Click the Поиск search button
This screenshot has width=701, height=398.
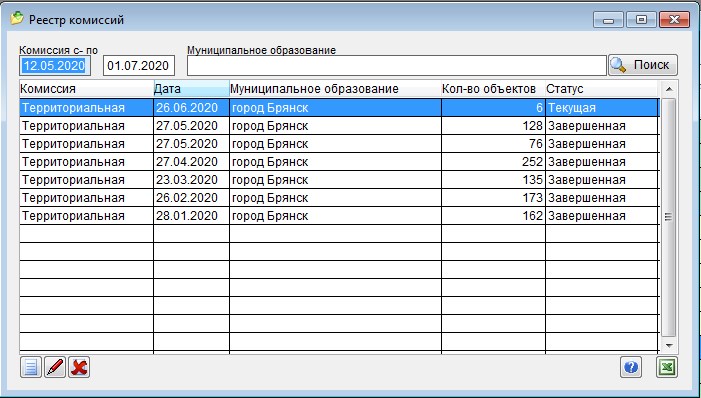pyautogui.click(x=643, y=65)
